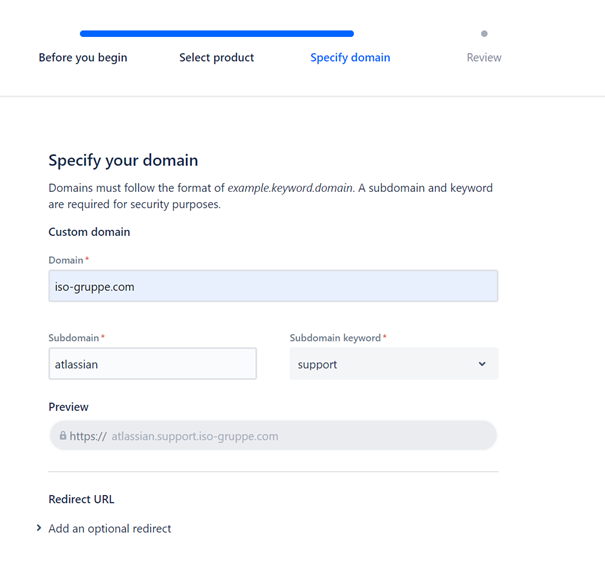The width and height of the screenshot is (605, 582).
Task: Click the Specify your domain heading
Action: pyautogui.click(x=123, y=160)
